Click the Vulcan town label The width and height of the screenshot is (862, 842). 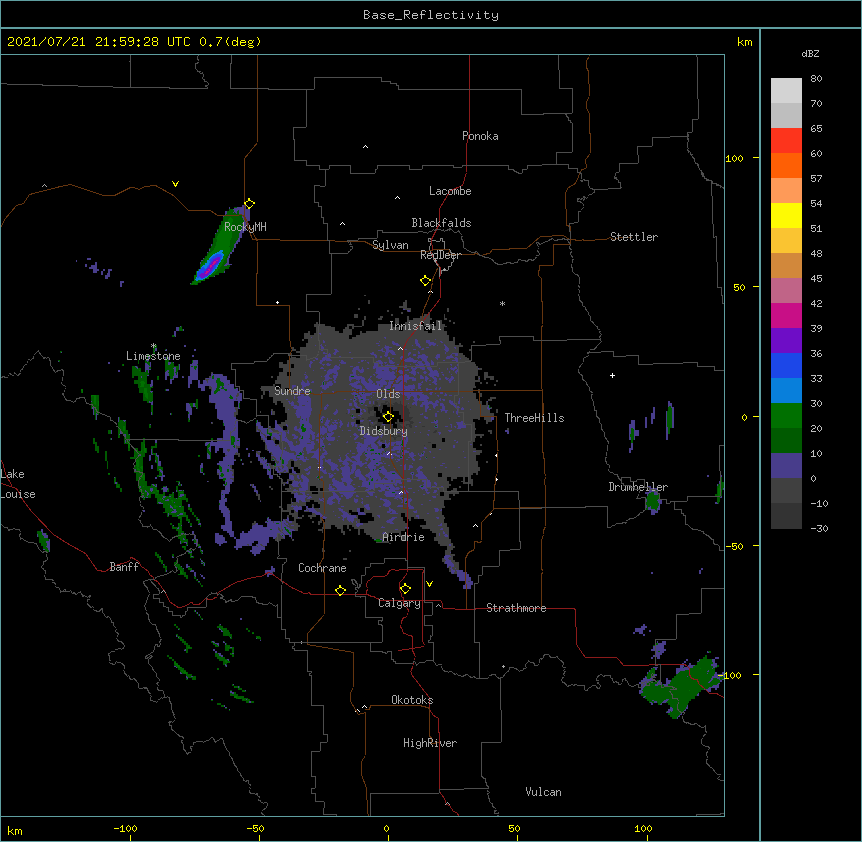coord(543,792)
